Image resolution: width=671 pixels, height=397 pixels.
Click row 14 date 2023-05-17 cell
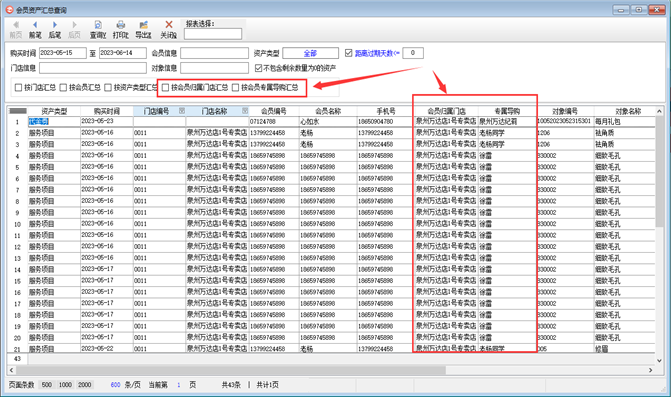107,269
